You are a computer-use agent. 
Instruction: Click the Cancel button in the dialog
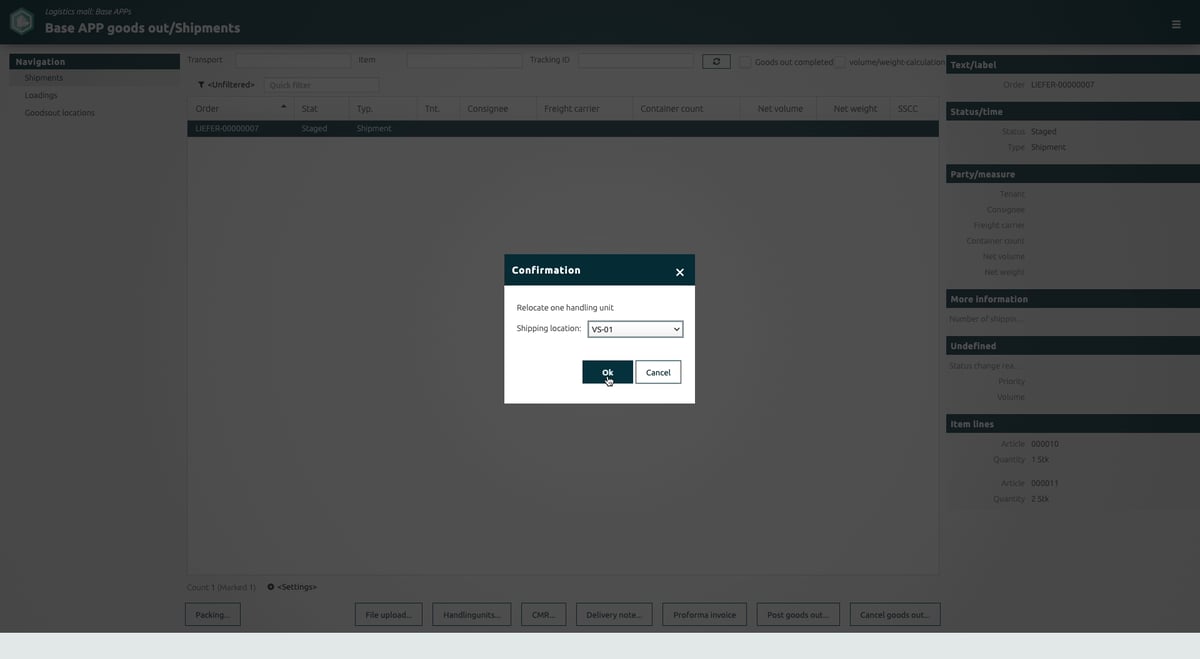pyautogui.click(x=658, y=372)
